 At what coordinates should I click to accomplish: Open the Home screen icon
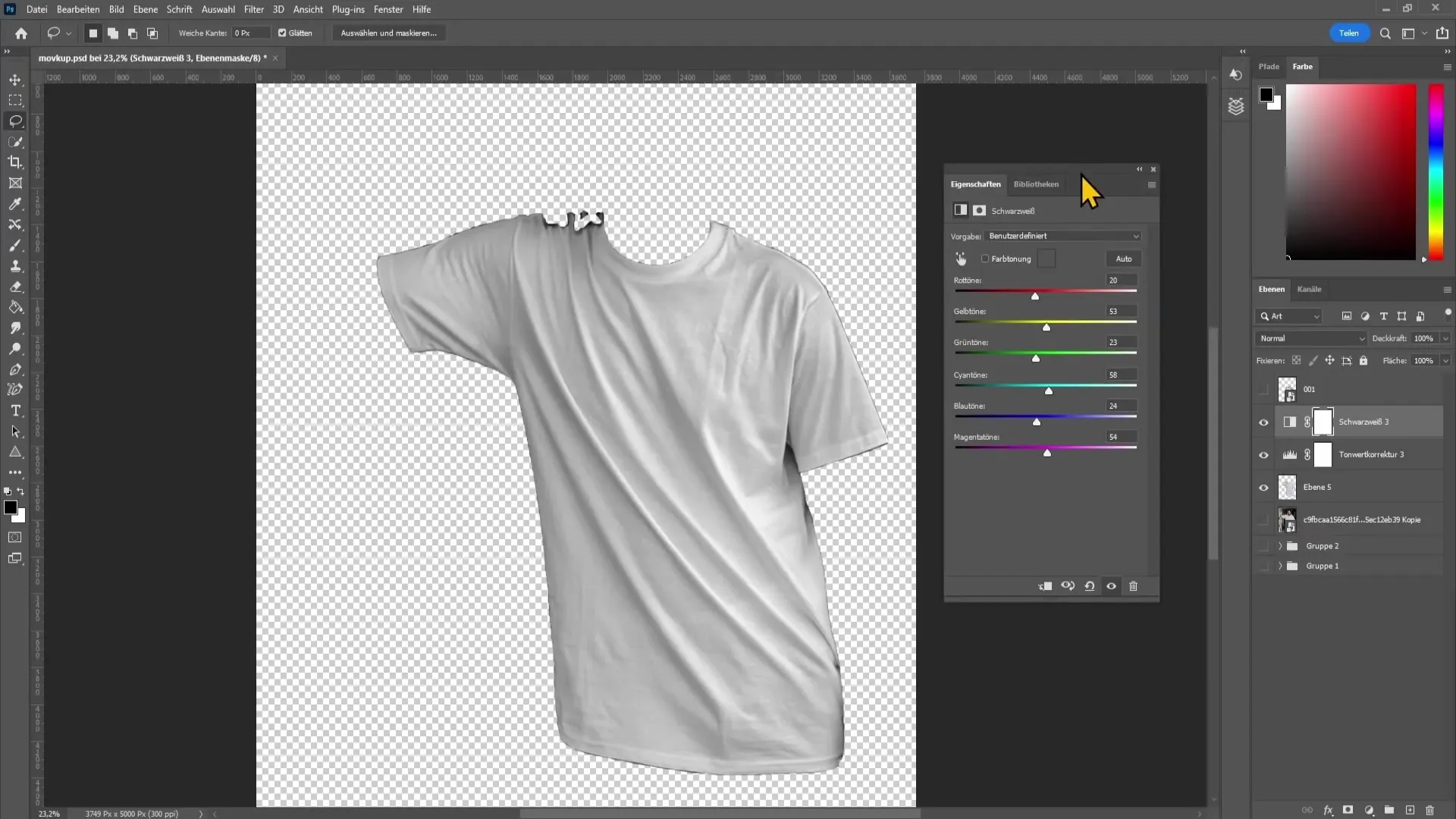pyautogui.click(x=21, y=33)
